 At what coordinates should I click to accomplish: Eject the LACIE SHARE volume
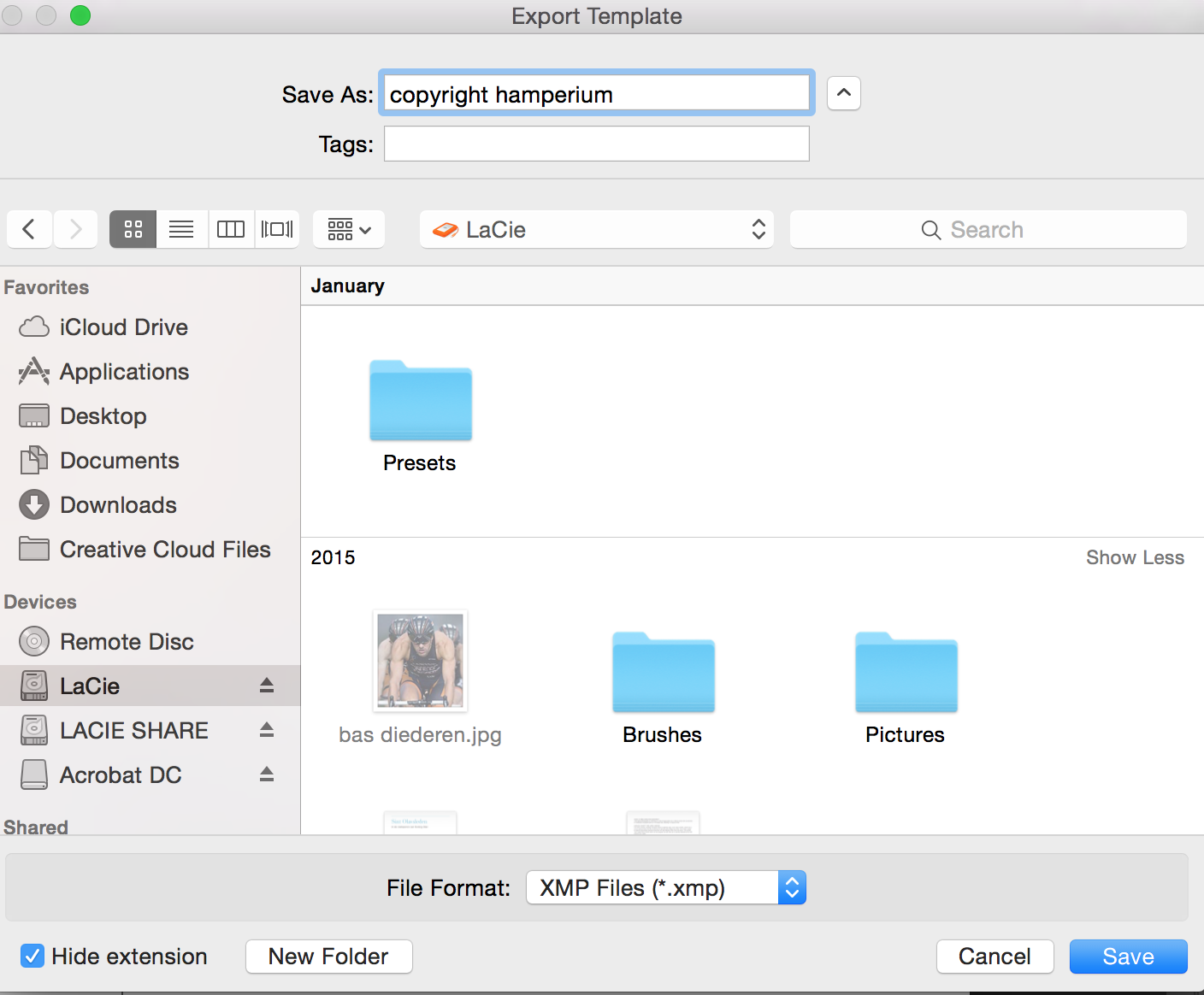coord(266,730)
